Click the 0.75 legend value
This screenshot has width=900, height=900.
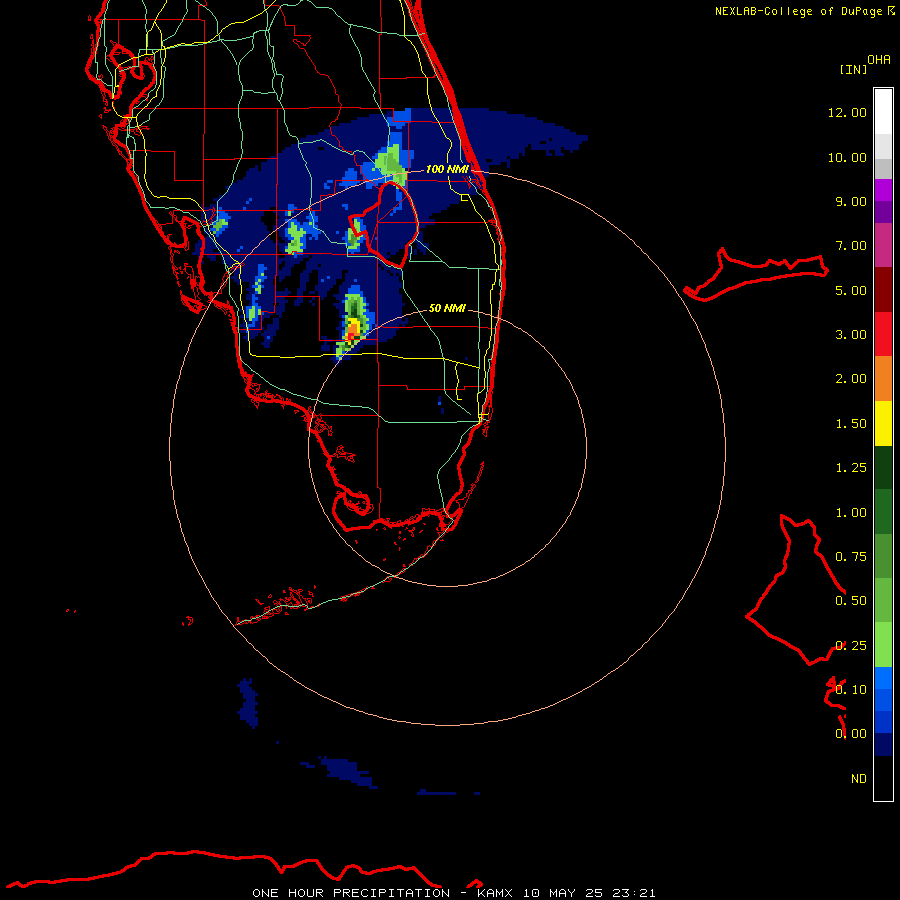tap(851, 557)
